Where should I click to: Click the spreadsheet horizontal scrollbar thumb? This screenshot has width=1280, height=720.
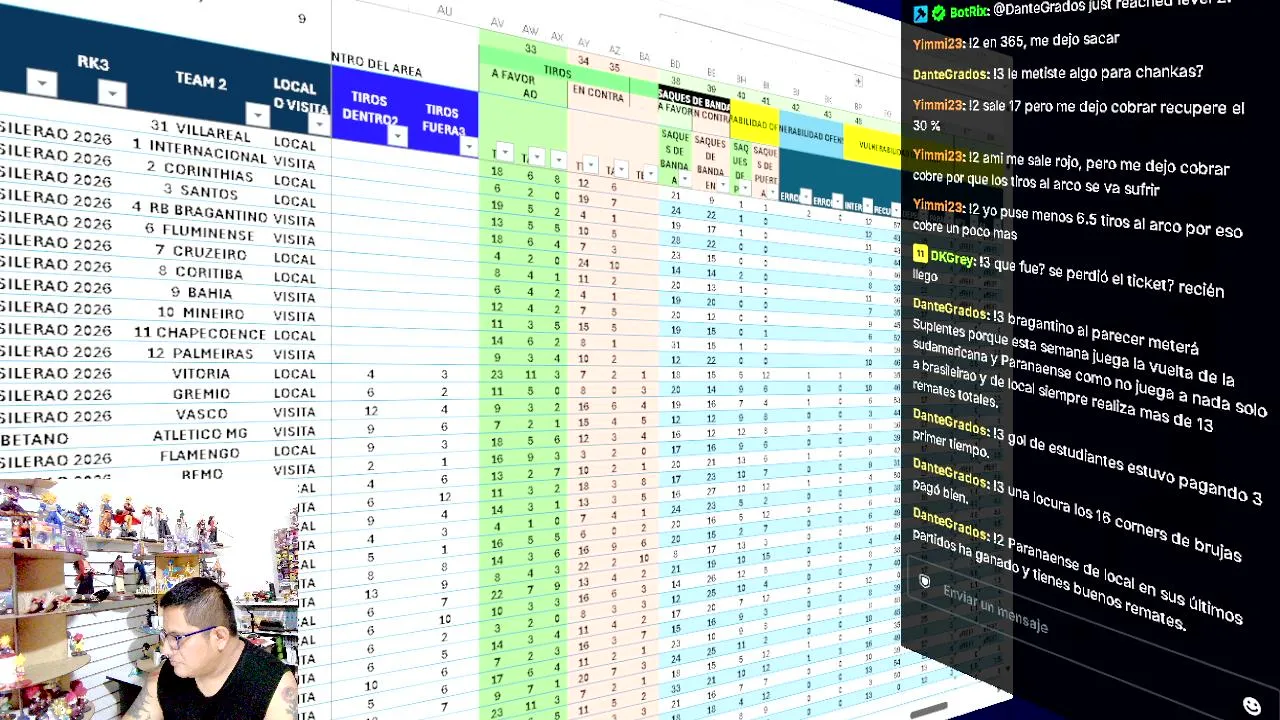click(929, 709)
